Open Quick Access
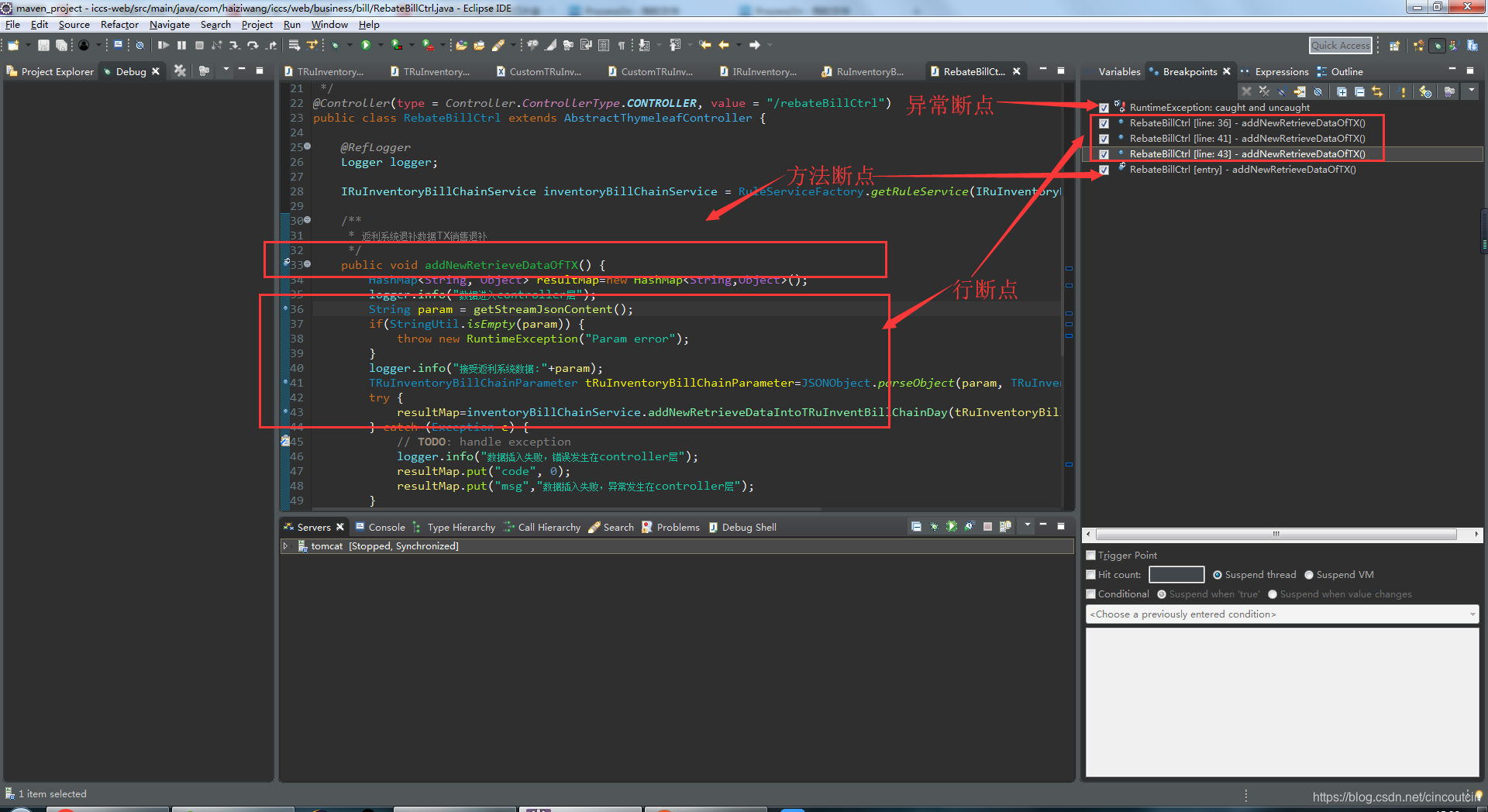 [x=1340, y=45]
